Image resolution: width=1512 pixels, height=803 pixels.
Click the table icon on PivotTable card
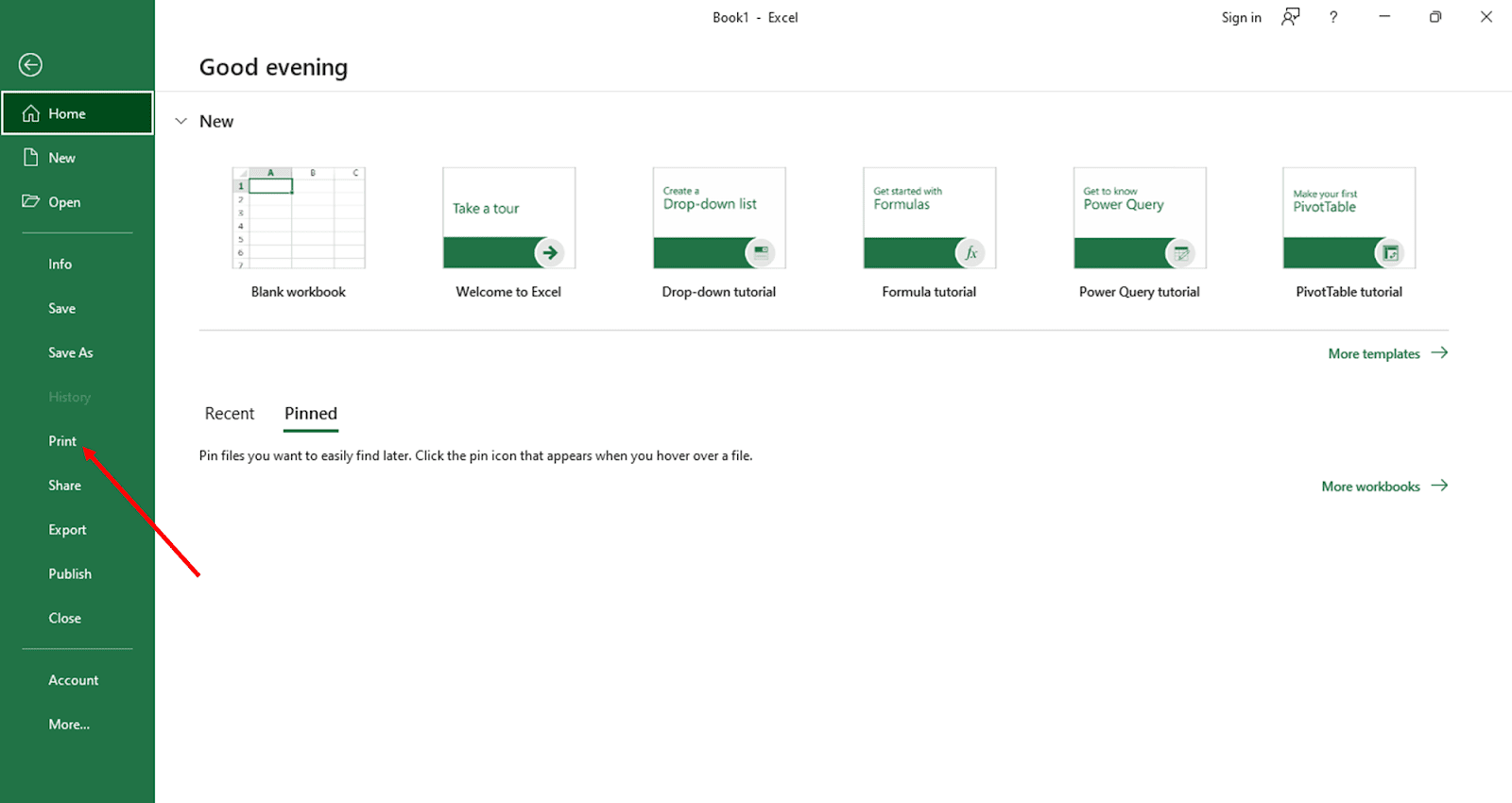(x=1390, y=253)
